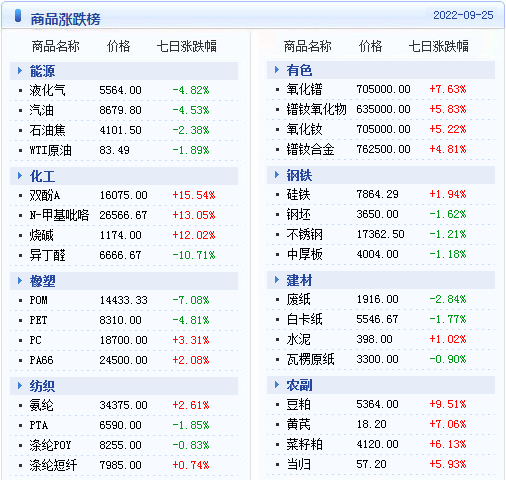Image resolution: width=506 pixels, height=480 pixels.
Task: Select commodity 白卡纸
Action: pyautogui.click(x=304, y=319)
